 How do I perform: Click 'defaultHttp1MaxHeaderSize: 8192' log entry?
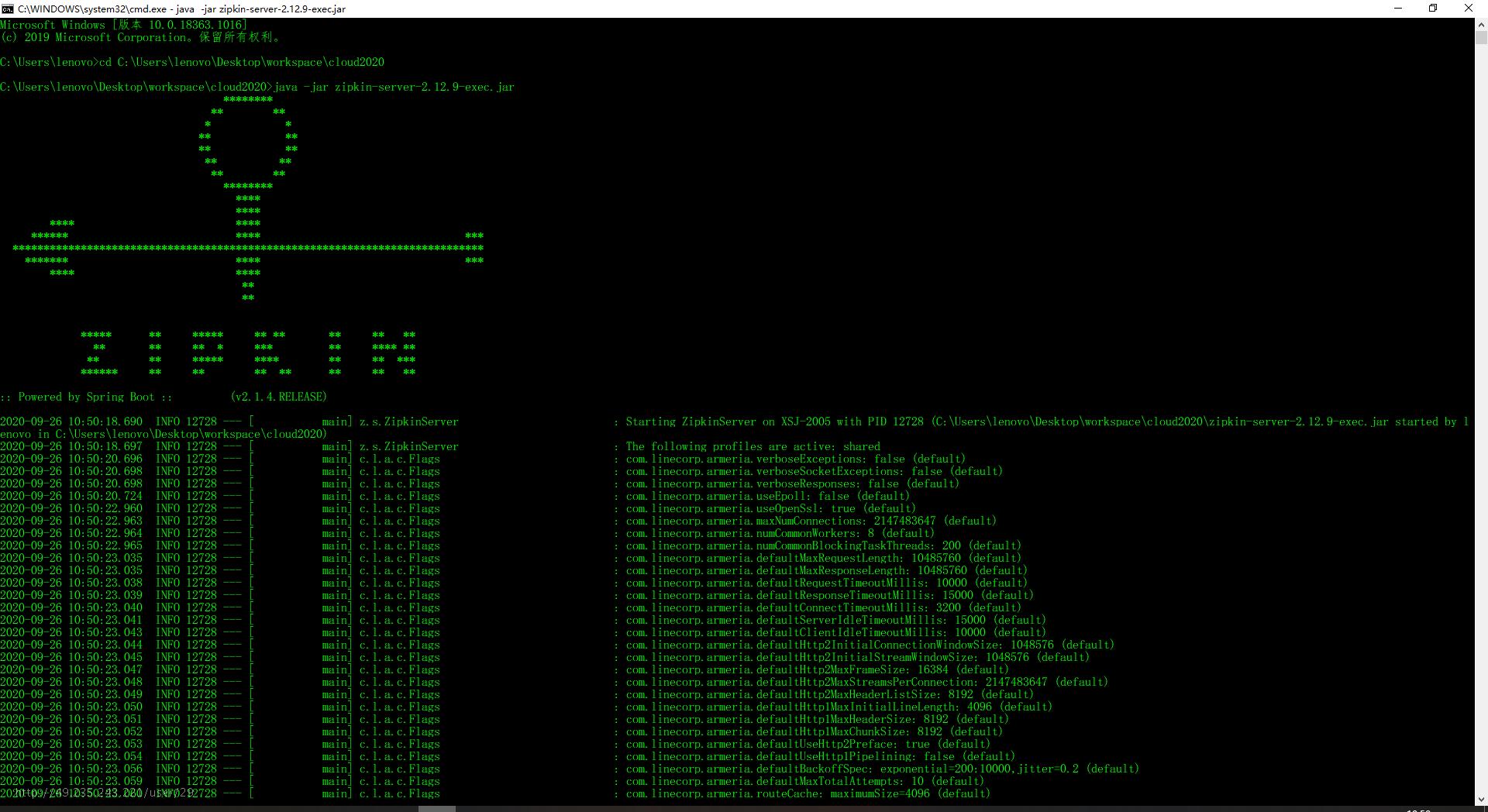coord(818,719)
